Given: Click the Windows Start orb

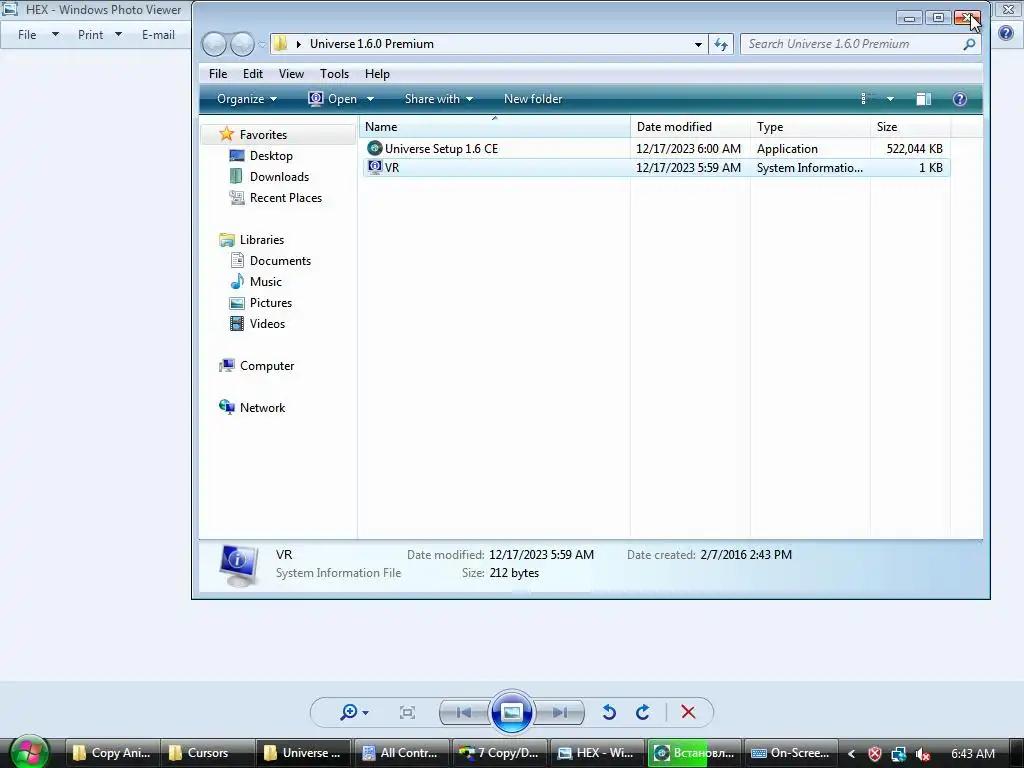Looking at the screenshot, I should click(x=29, y=752).
